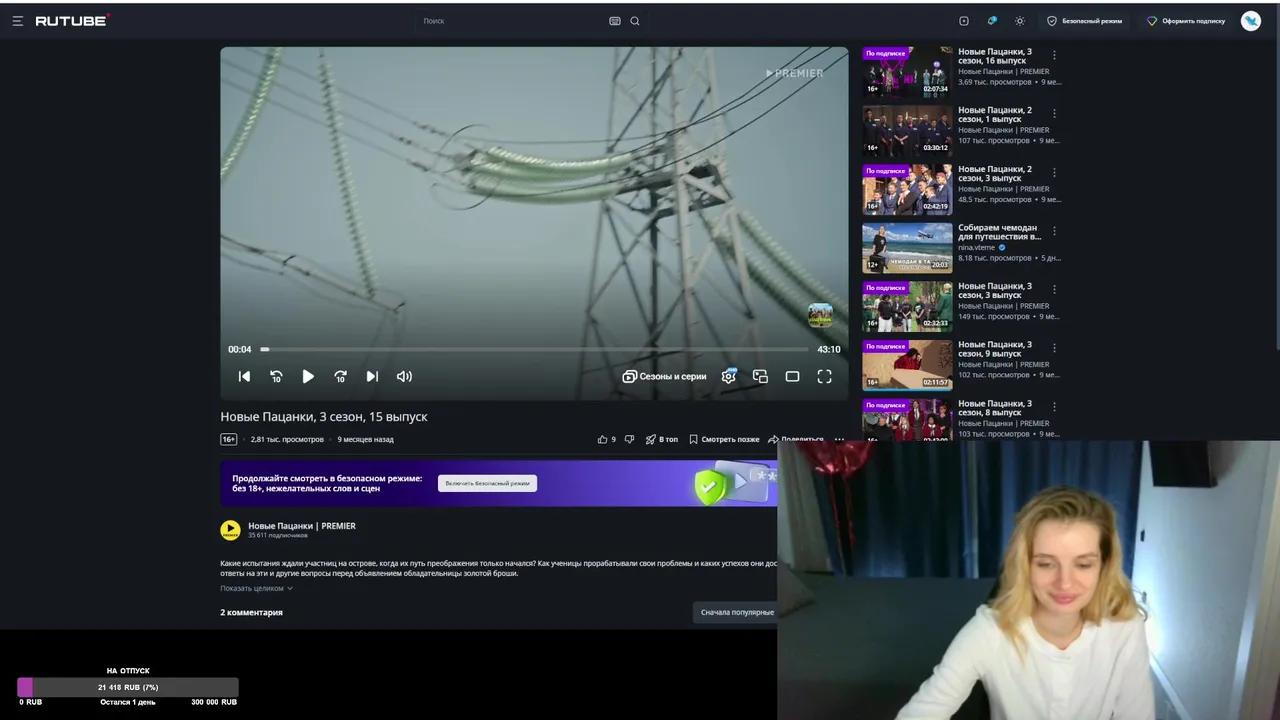
Task: Open the on-screen keyboard icon in search
Action: click(615, 21)
